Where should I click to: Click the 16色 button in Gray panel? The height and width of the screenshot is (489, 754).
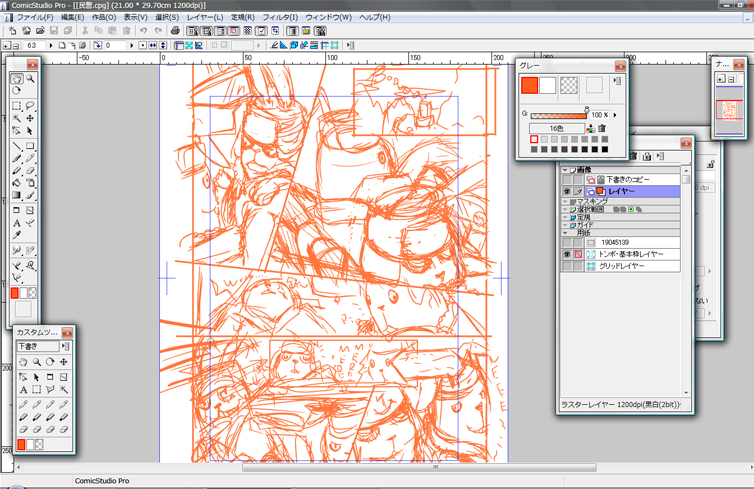click(557, 128)
